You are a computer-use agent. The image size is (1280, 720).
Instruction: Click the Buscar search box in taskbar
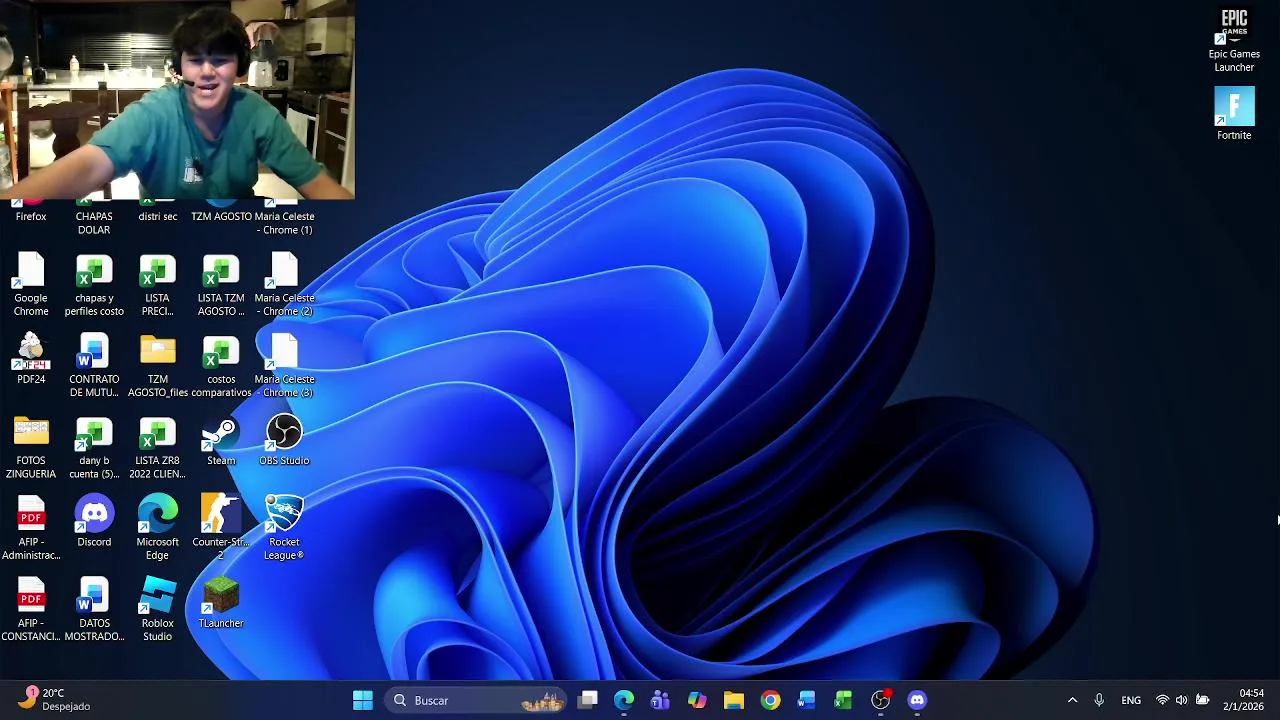(477, 700)
